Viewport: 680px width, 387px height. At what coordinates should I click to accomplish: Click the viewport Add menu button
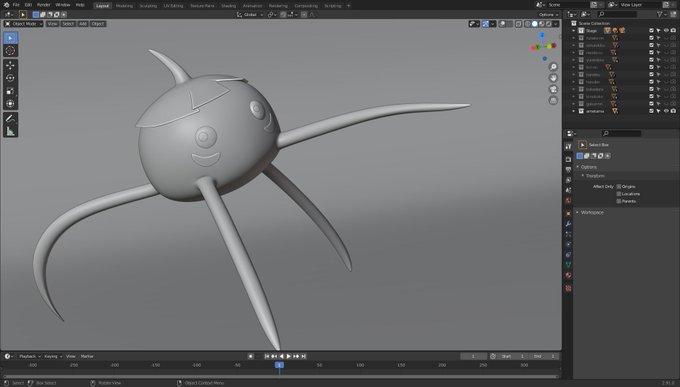[83, 24]
